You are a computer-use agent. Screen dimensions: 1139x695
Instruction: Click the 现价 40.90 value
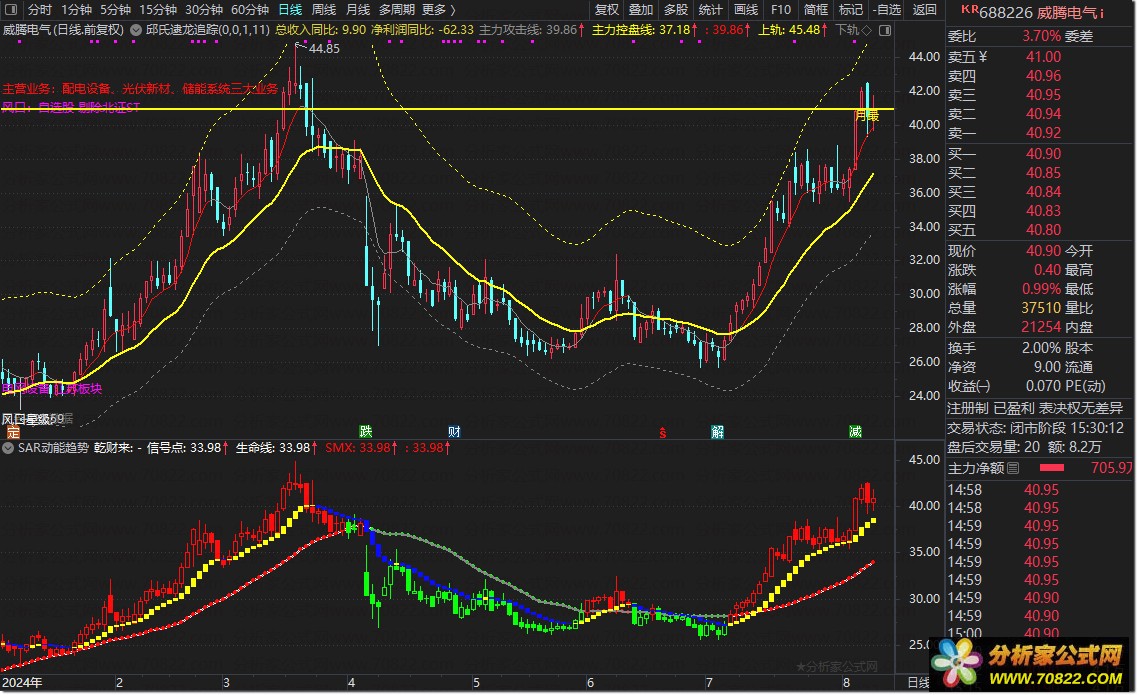(x=1043, y=251)
